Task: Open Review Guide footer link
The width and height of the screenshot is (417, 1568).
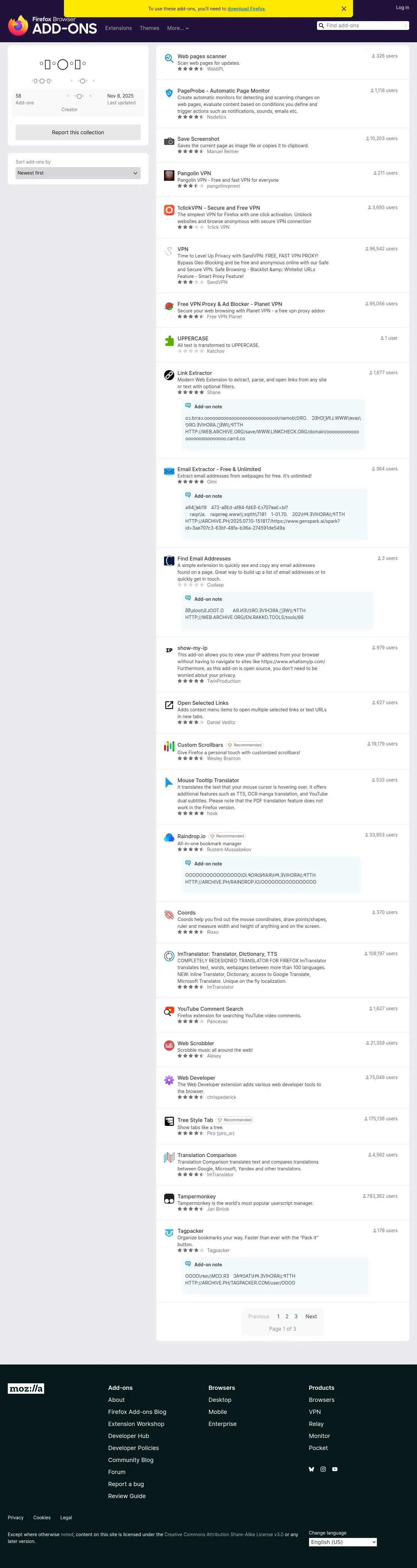Action: click(126, 1496)
